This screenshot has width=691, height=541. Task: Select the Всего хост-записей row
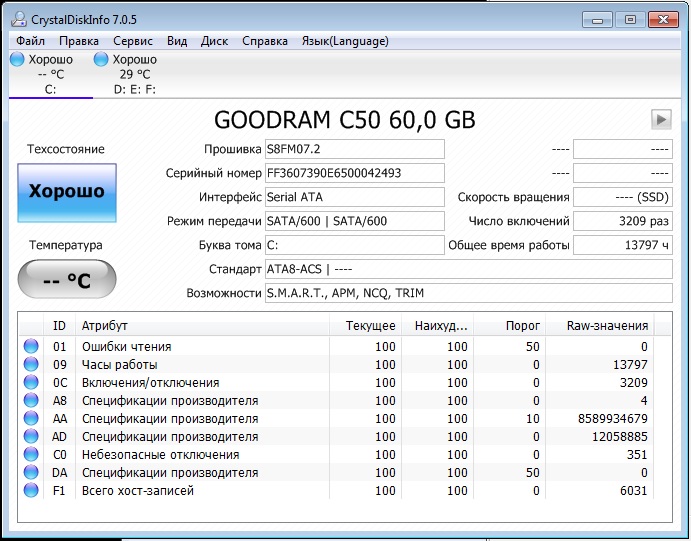337,490
